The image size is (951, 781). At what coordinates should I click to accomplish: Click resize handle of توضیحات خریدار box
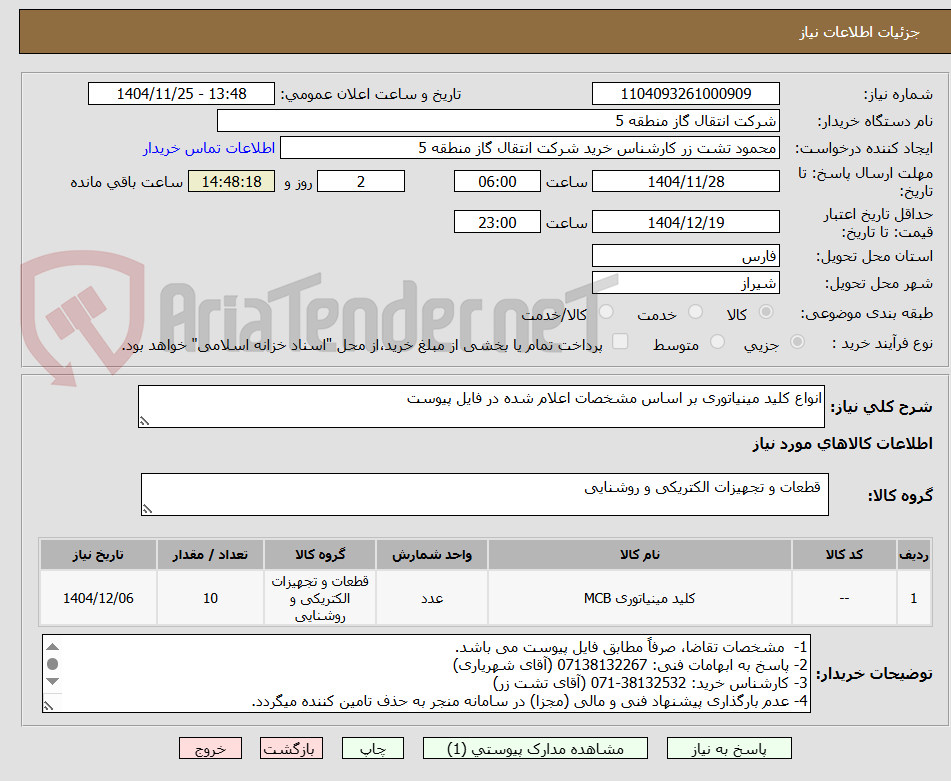[x=49, y=706]
